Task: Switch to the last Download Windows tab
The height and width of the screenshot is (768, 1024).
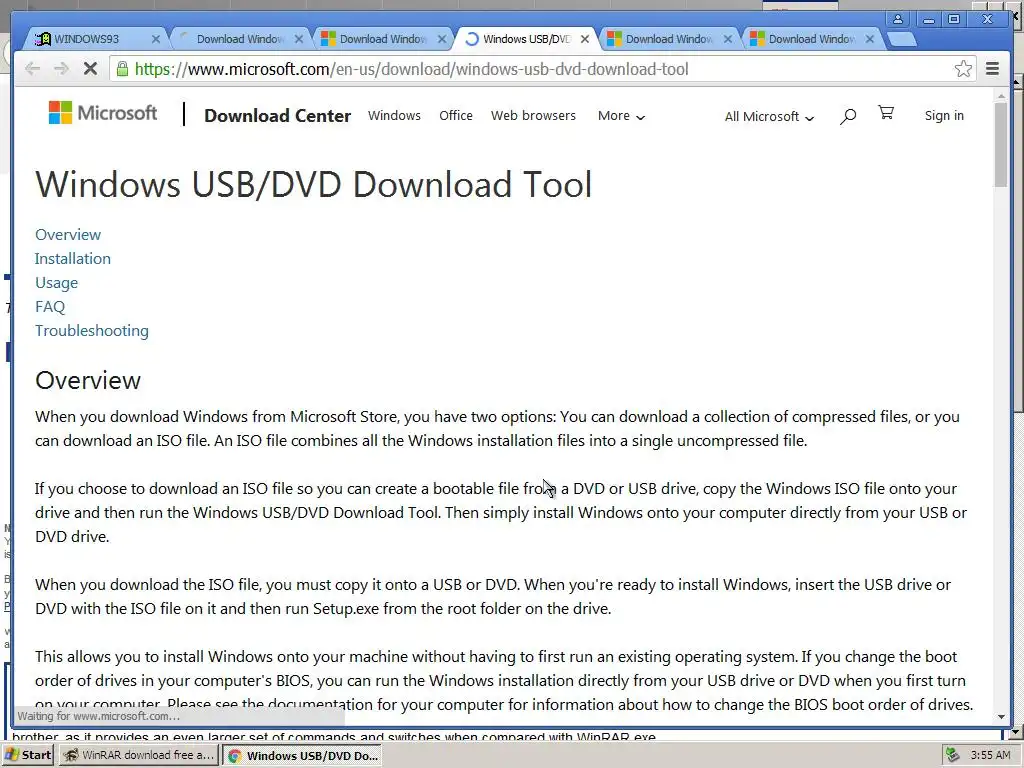Action: click(812, 39)
